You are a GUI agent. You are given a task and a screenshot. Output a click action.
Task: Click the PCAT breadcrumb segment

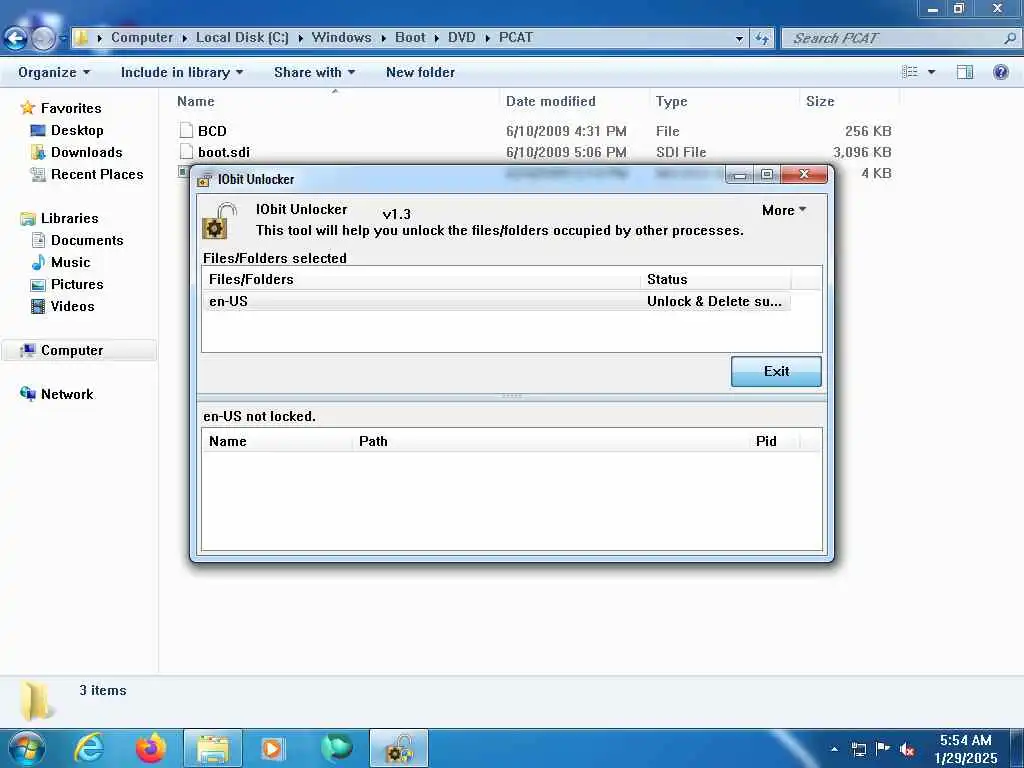tap(516, 37)
